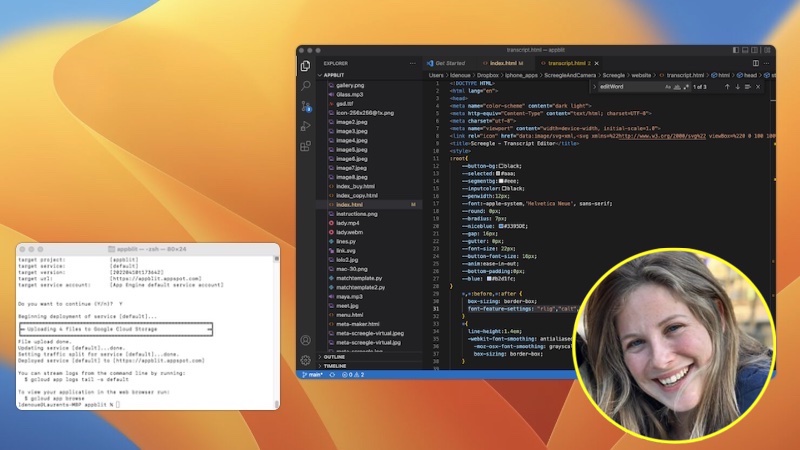Close the transcript.html tab

point(596,63)
